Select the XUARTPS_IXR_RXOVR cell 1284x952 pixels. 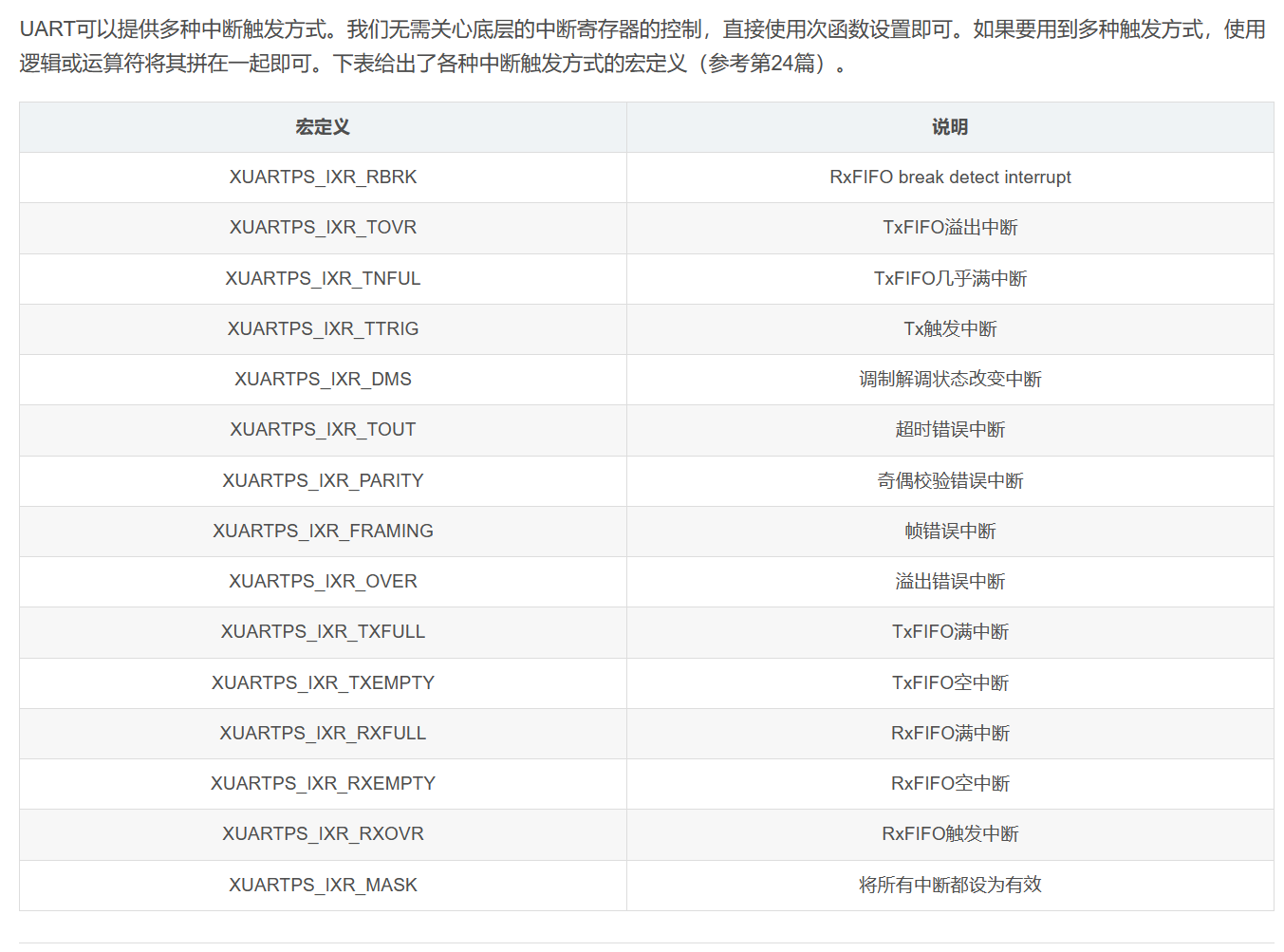pos(323,834)
